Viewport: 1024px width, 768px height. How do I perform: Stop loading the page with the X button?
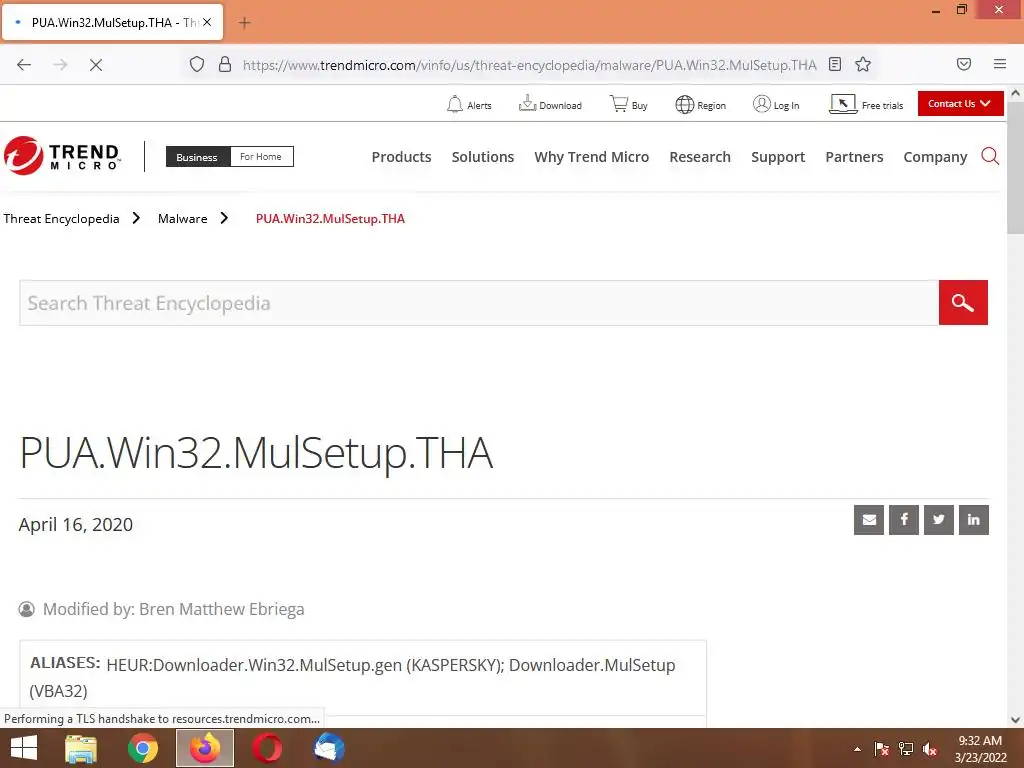tap(96, 65)
